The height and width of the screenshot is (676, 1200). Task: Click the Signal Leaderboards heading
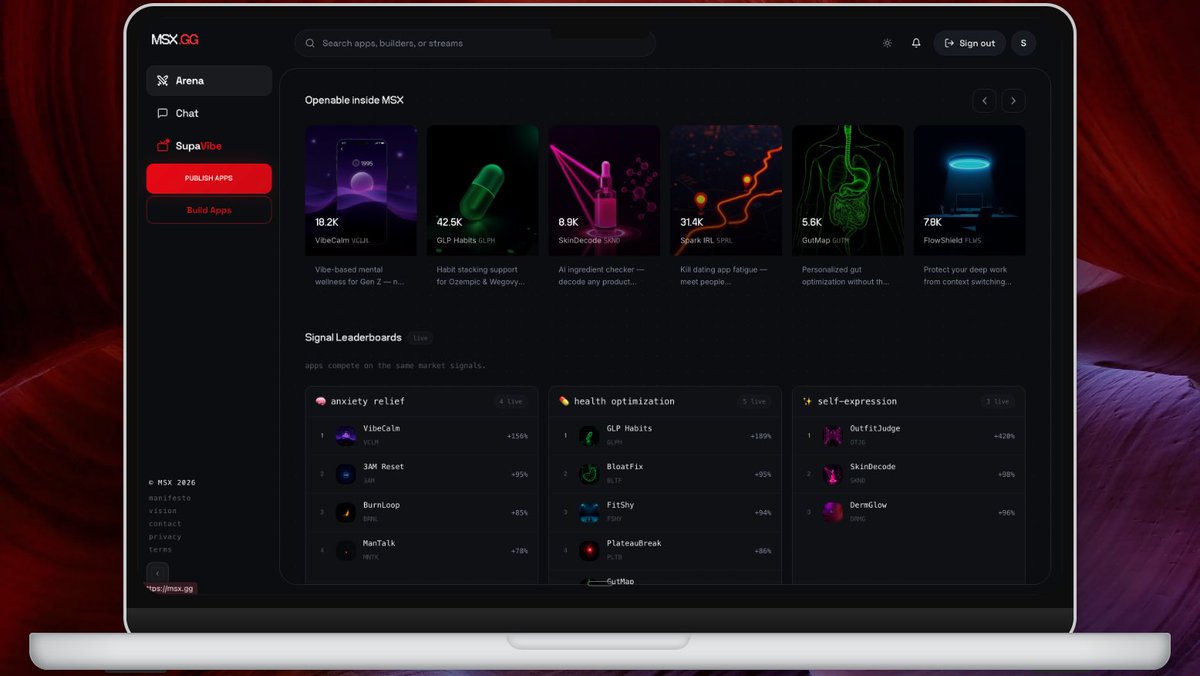[353, 338]
